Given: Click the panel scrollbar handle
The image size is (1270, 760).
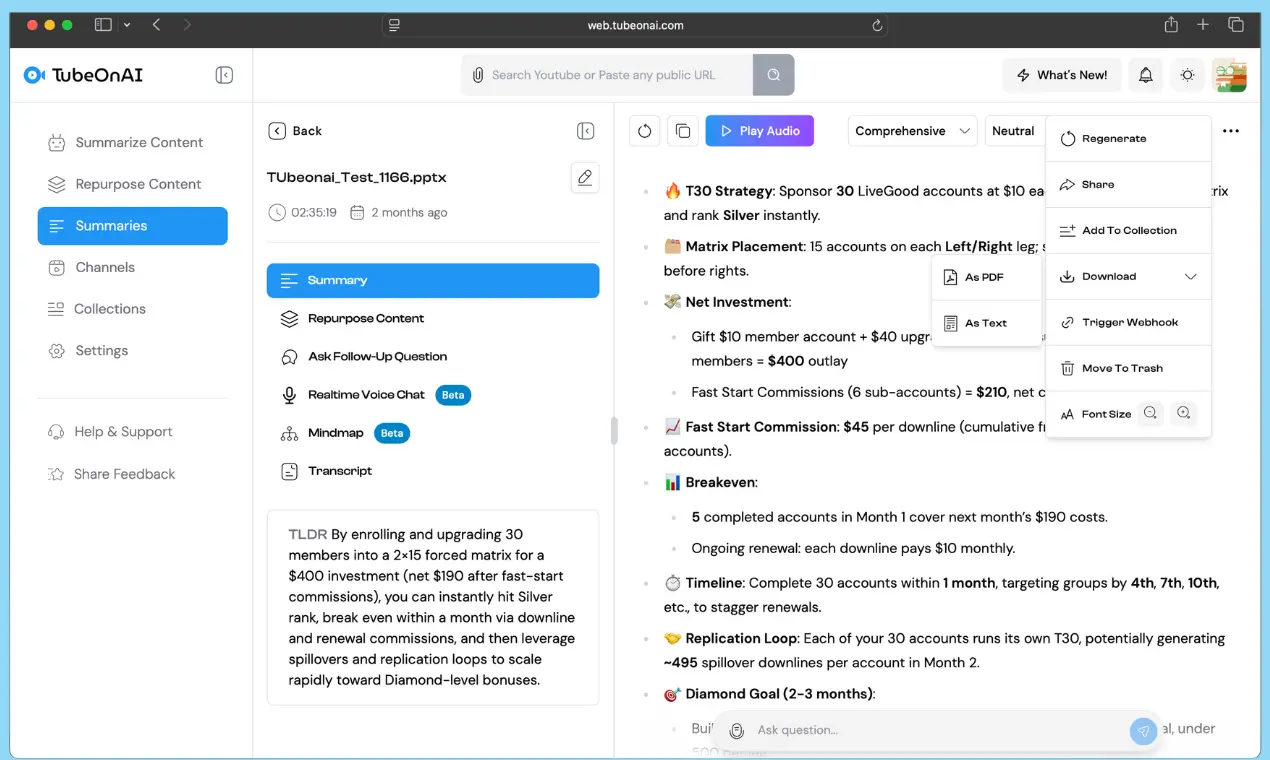Looking at the screenshot, I should pyautogui.click(x=614, y=431).
